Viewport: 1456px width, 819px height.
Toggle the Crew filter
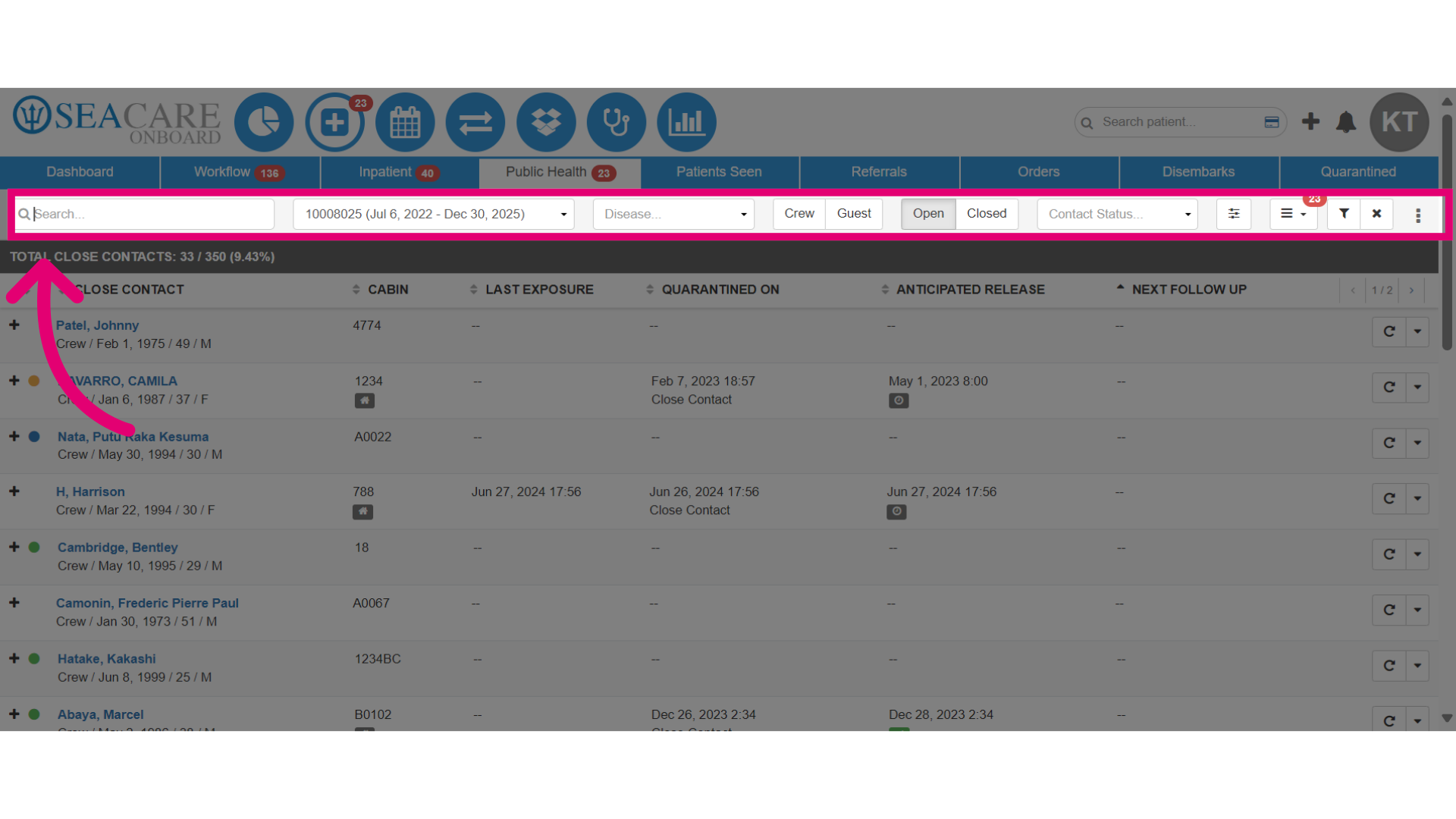[x=799, y=214]
